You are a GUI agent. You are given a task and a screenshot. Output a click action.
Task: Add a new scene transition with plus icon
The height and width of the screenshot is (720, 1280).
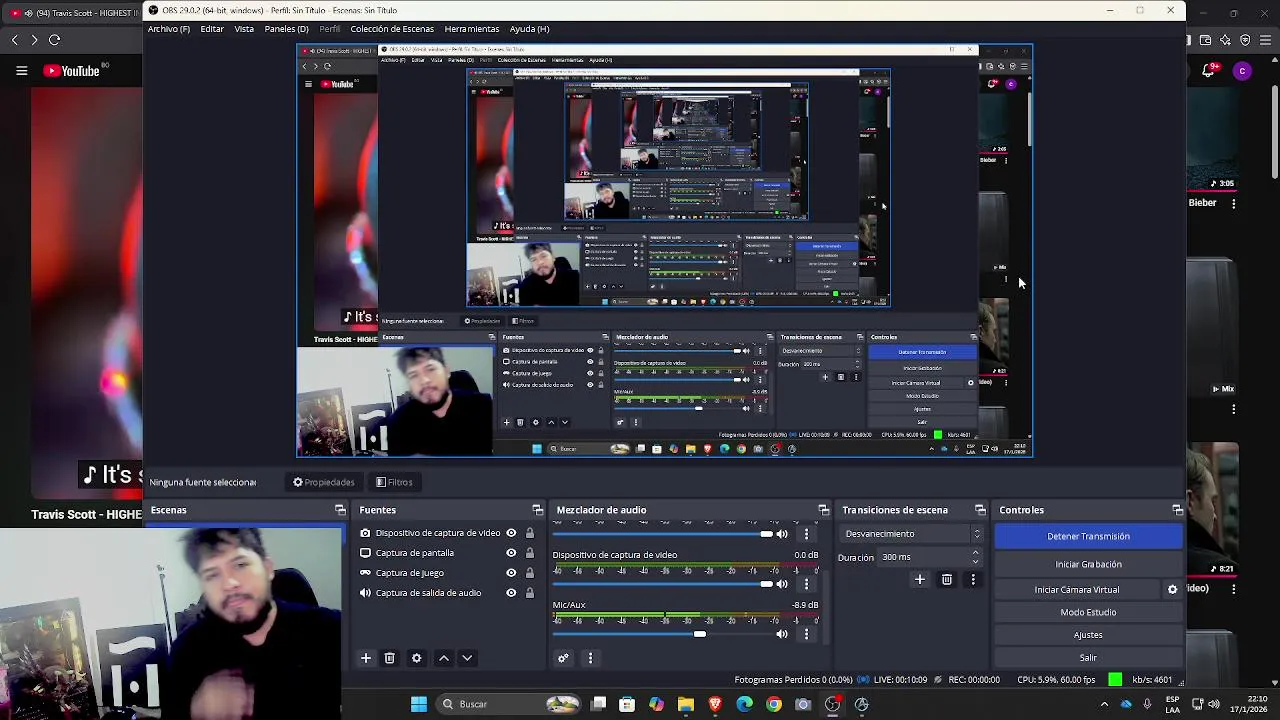coord(920,579)
